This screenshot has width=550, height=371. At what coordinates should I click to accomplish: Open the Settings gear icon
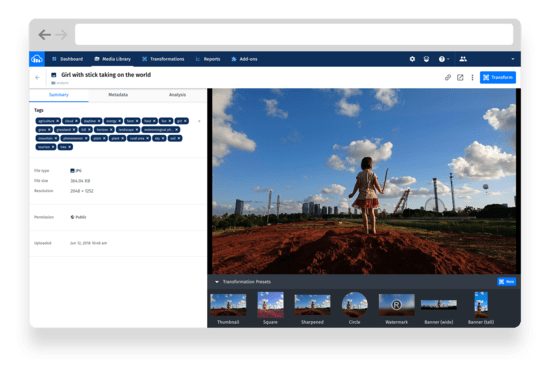pyautogui.click(x=412, y=59)
